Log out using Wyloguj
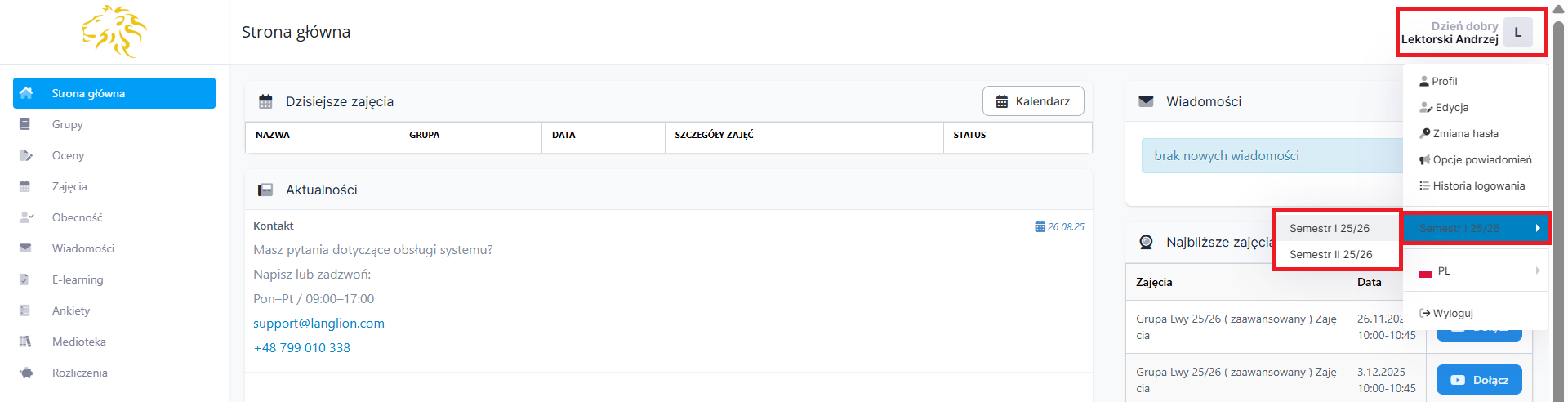Viewport: 1568px width, 402px height. coord(1453,313)
